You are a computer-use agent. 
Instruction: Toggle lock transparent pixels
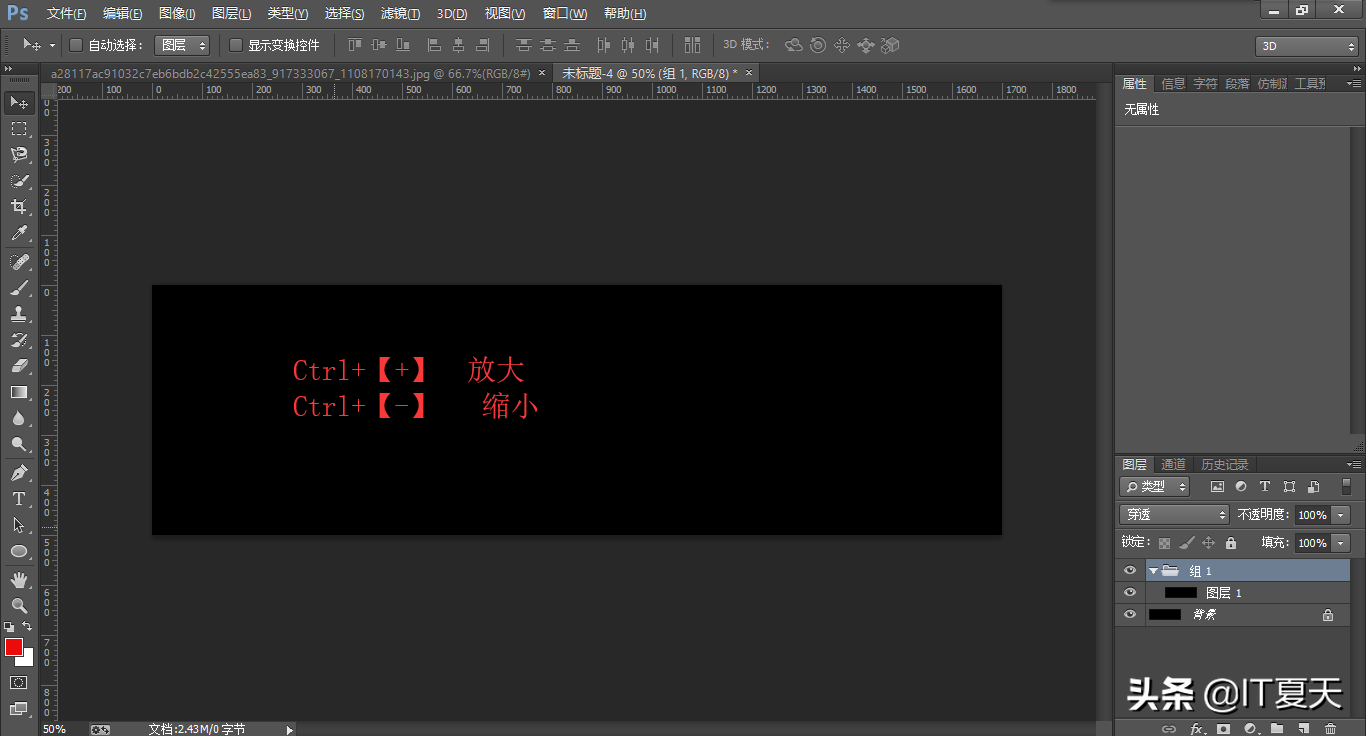pos(1164,543)
